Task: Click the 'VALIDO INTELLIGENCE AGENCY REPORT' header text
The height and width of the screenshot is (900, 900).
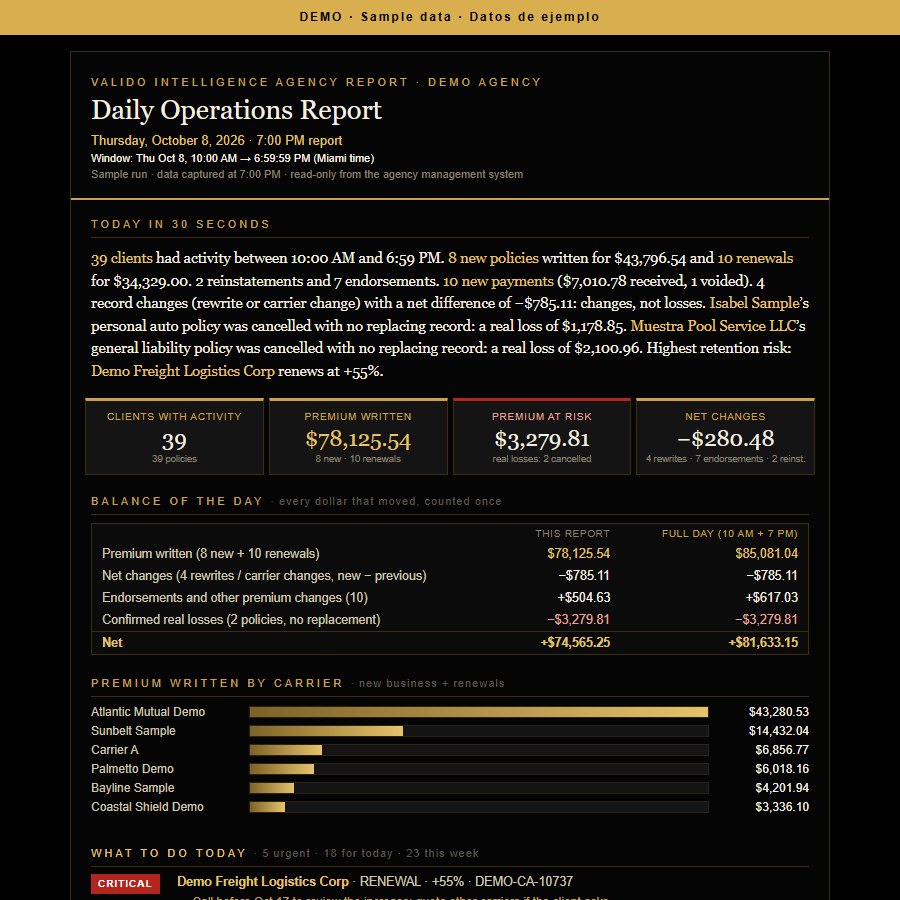Action: (250, 82)
